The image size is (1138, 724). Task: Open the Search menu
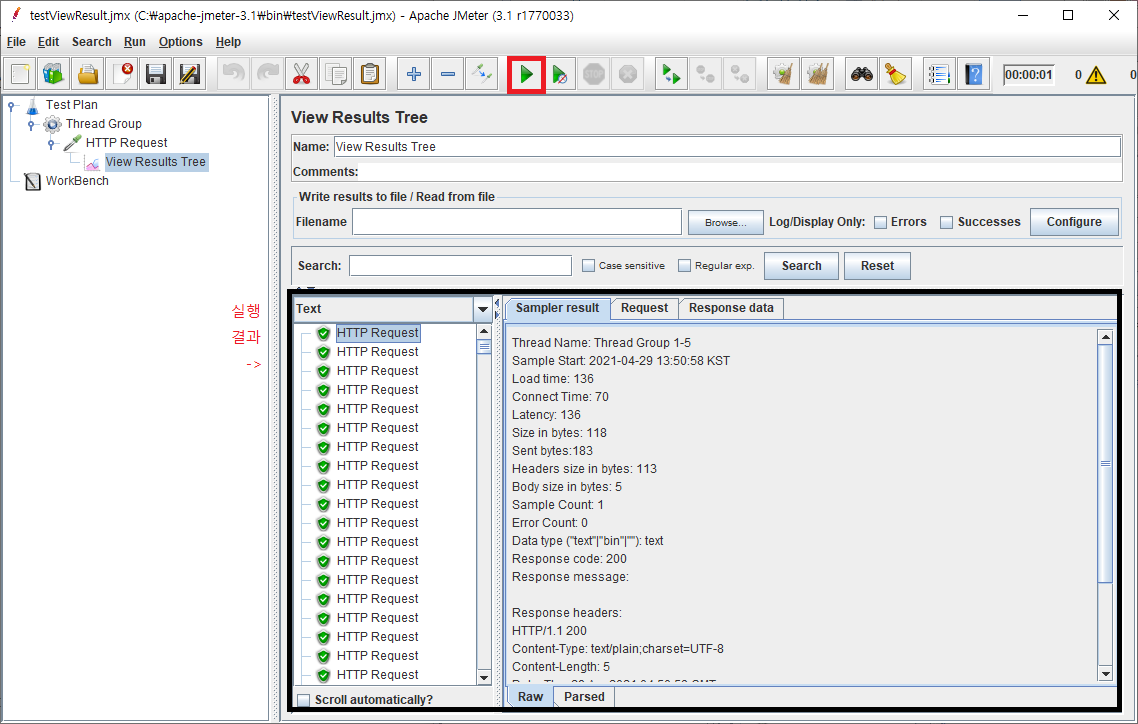91,42
